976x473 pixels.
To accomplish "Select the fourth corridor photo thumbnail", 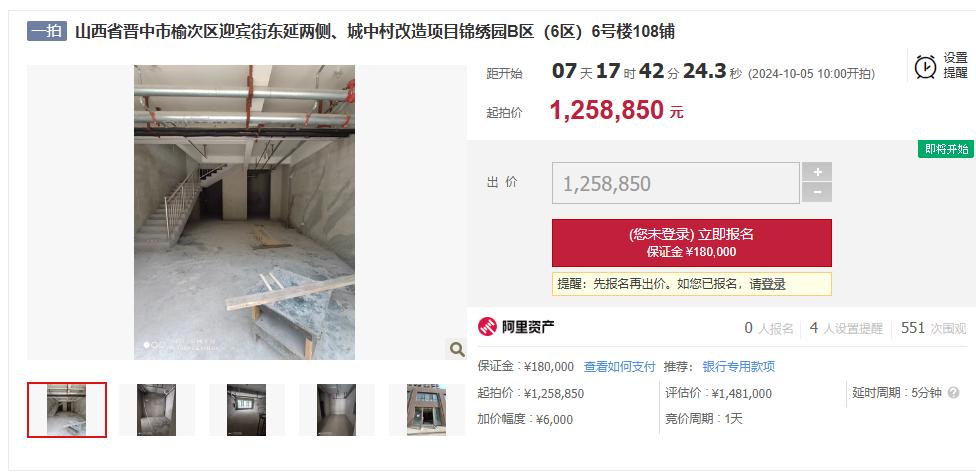I will tap(336, 410).
